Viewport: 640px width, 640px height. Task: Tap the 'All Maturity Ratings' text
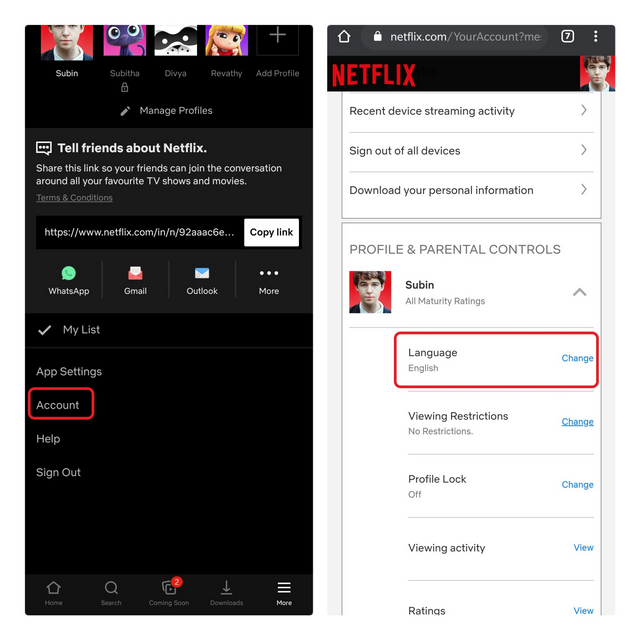click(445, 301)
